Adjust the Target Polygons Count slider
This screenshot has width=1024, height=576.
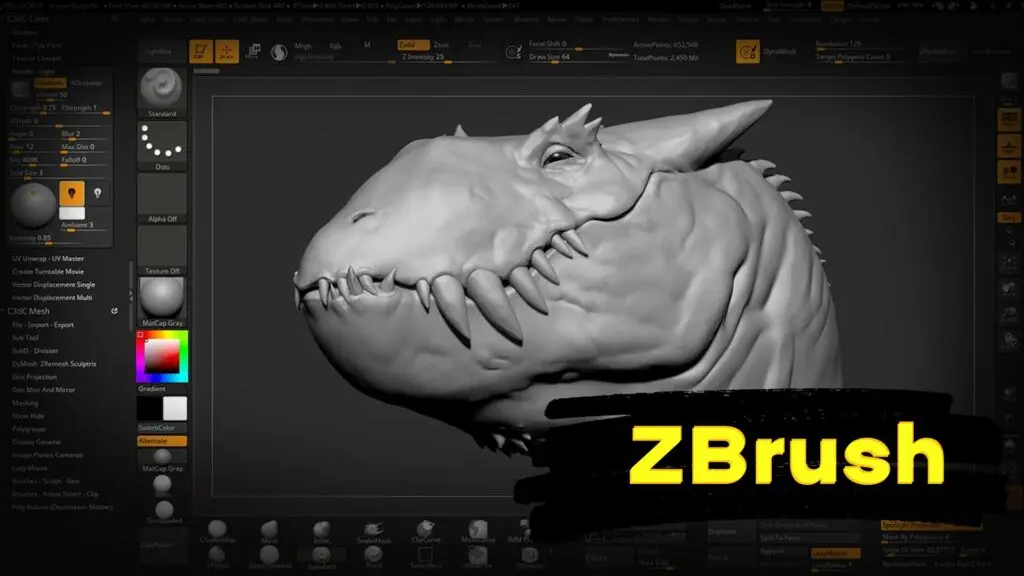pos(859,57)
